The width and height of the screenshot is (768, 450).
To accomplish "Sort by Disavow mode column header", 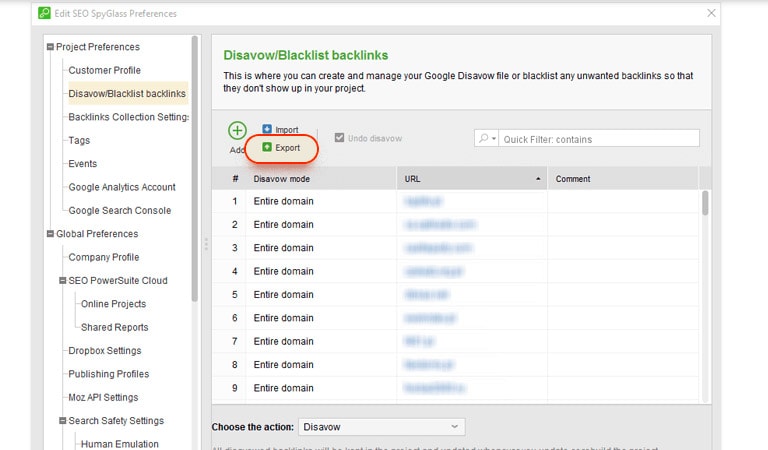I will (321, 179).
